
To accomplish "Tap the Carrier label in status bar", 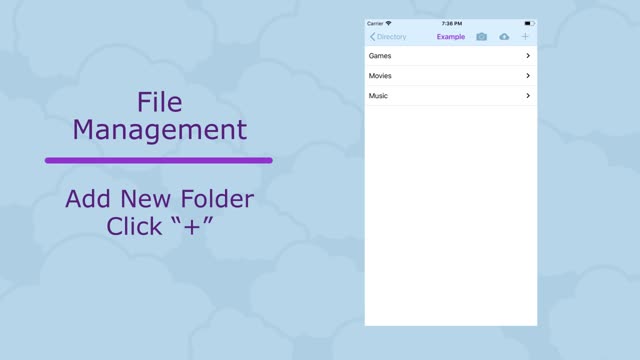I will [x=375, y=23].
